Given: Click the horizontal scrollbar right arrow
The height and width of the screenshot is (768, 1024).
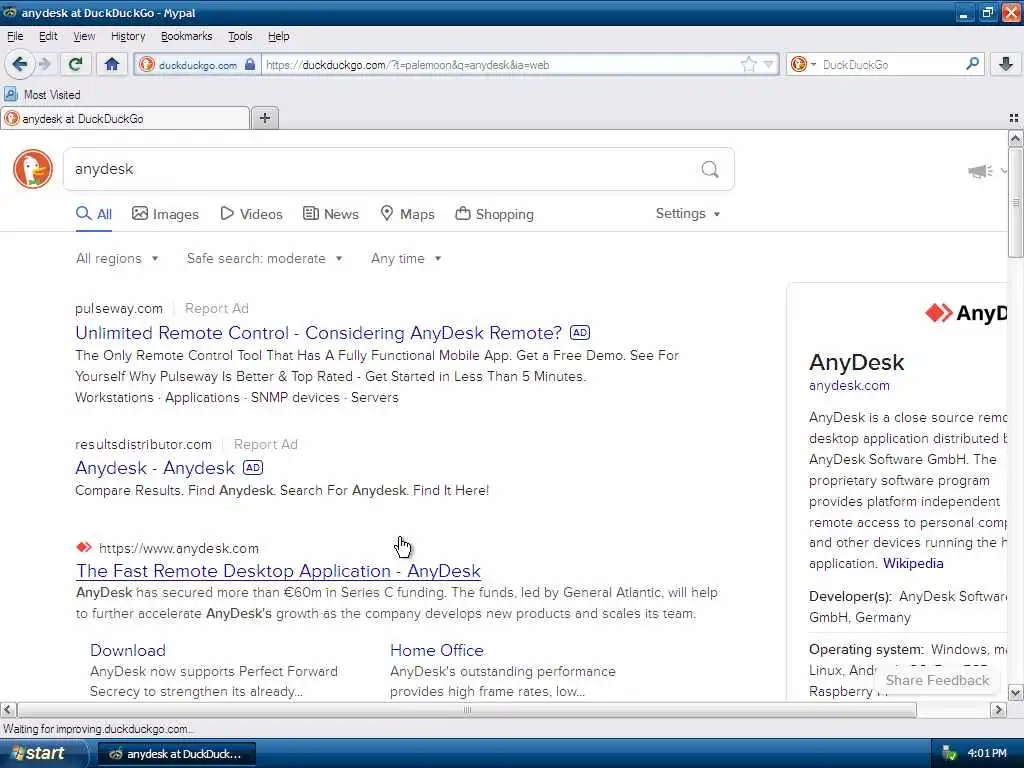Looking at the screenshot, I should coord(998,709).
